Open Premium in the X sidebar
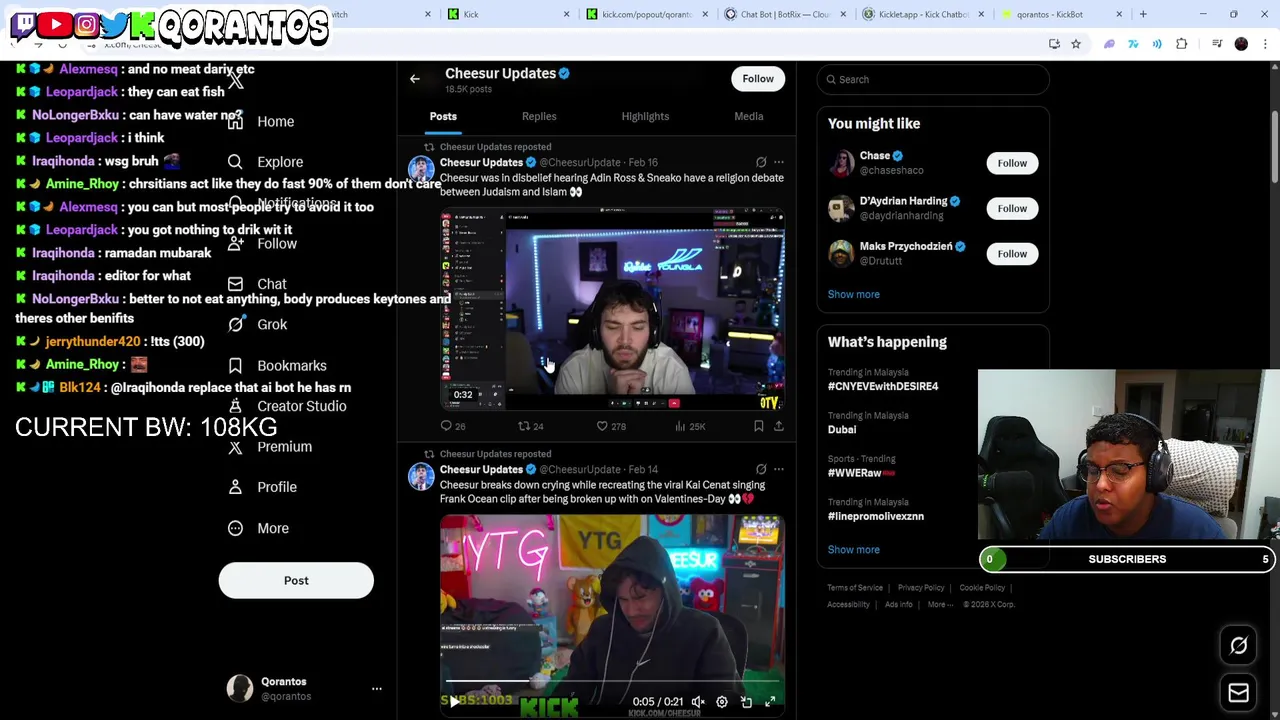 click(x=269, y=447)
